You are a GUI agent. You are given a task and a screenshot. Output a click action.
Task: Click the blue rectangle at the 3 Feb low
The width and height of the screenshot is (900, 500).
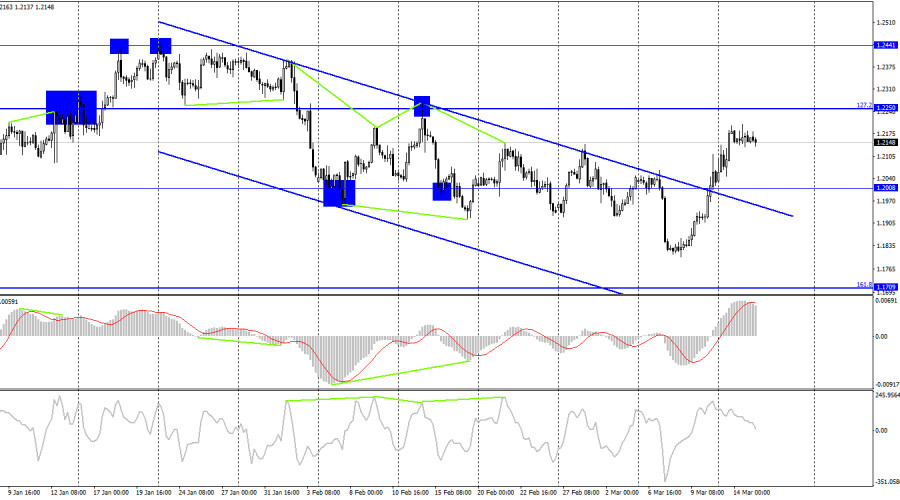(x=339, y=193)
